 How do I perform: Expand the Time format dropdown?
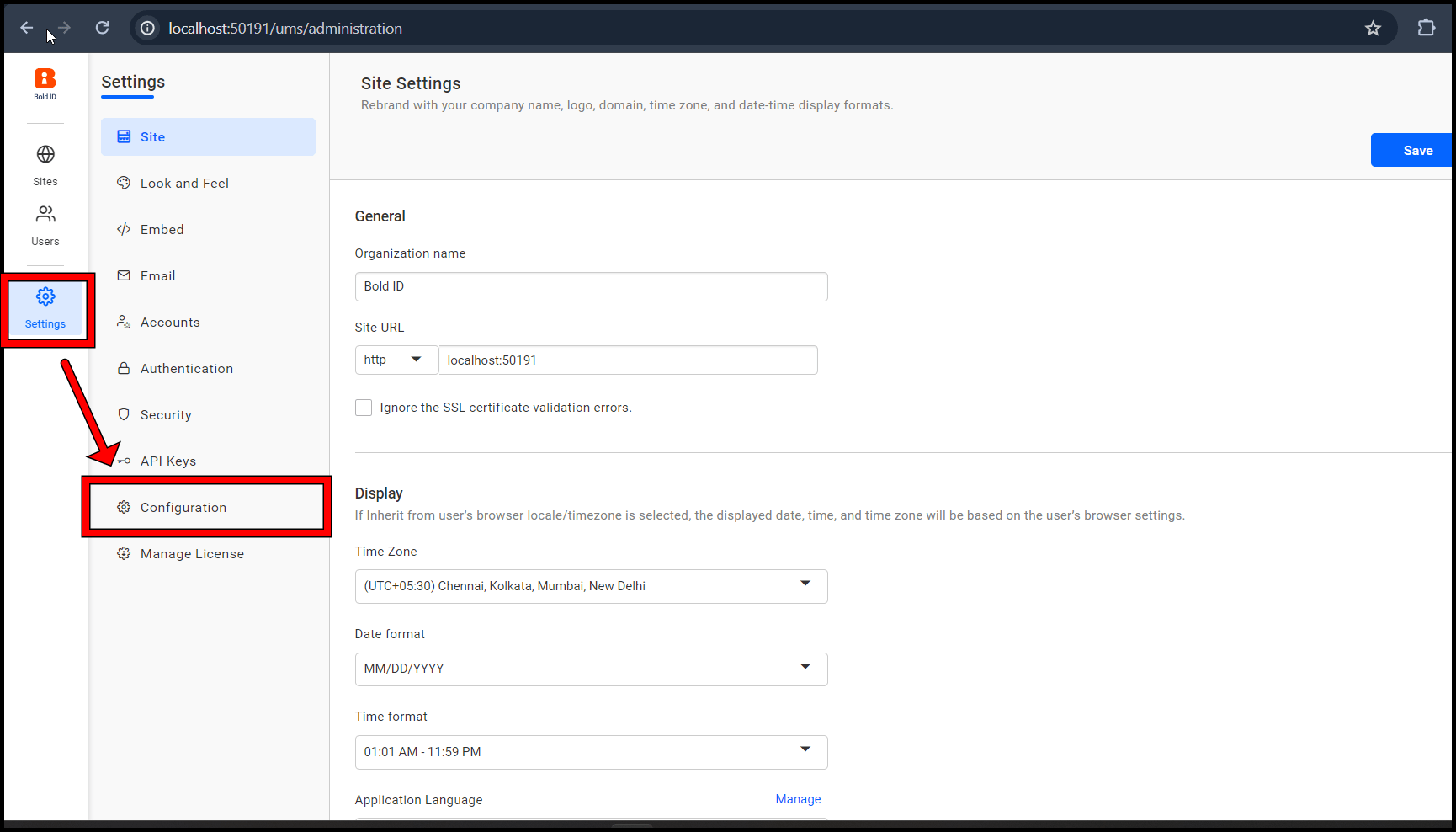tap(591, 752)
